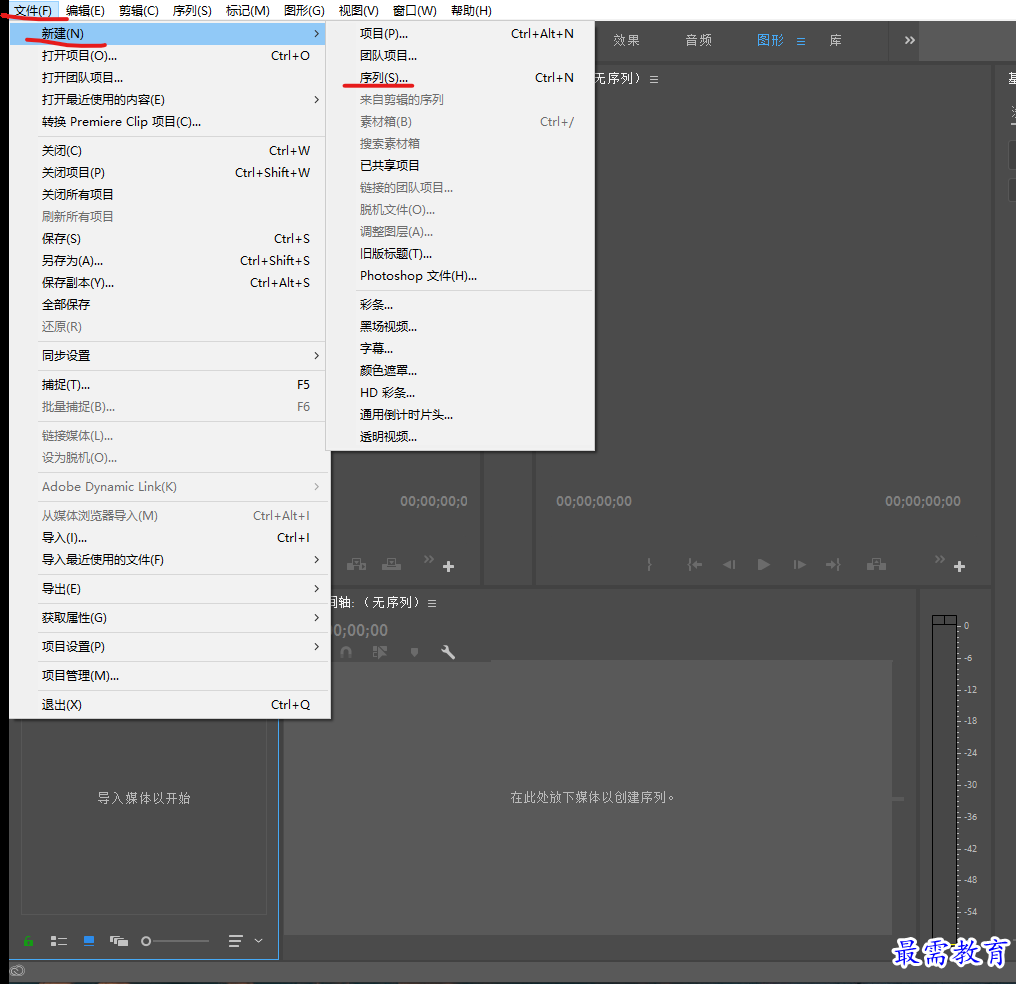Expand 打开最近使用的内容(E) submenu
Viewport: 1016px width, 984px height.
click(168, 100)
